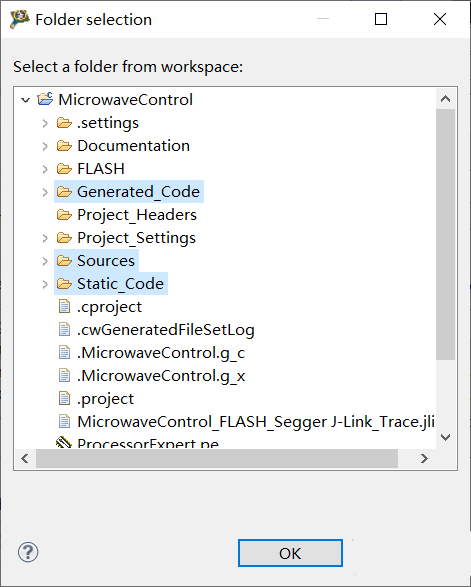Image resolution: width=471 pixels, height=587 pixels.
Task: Expand the Sources folder arrow
Action: (45, 261)
